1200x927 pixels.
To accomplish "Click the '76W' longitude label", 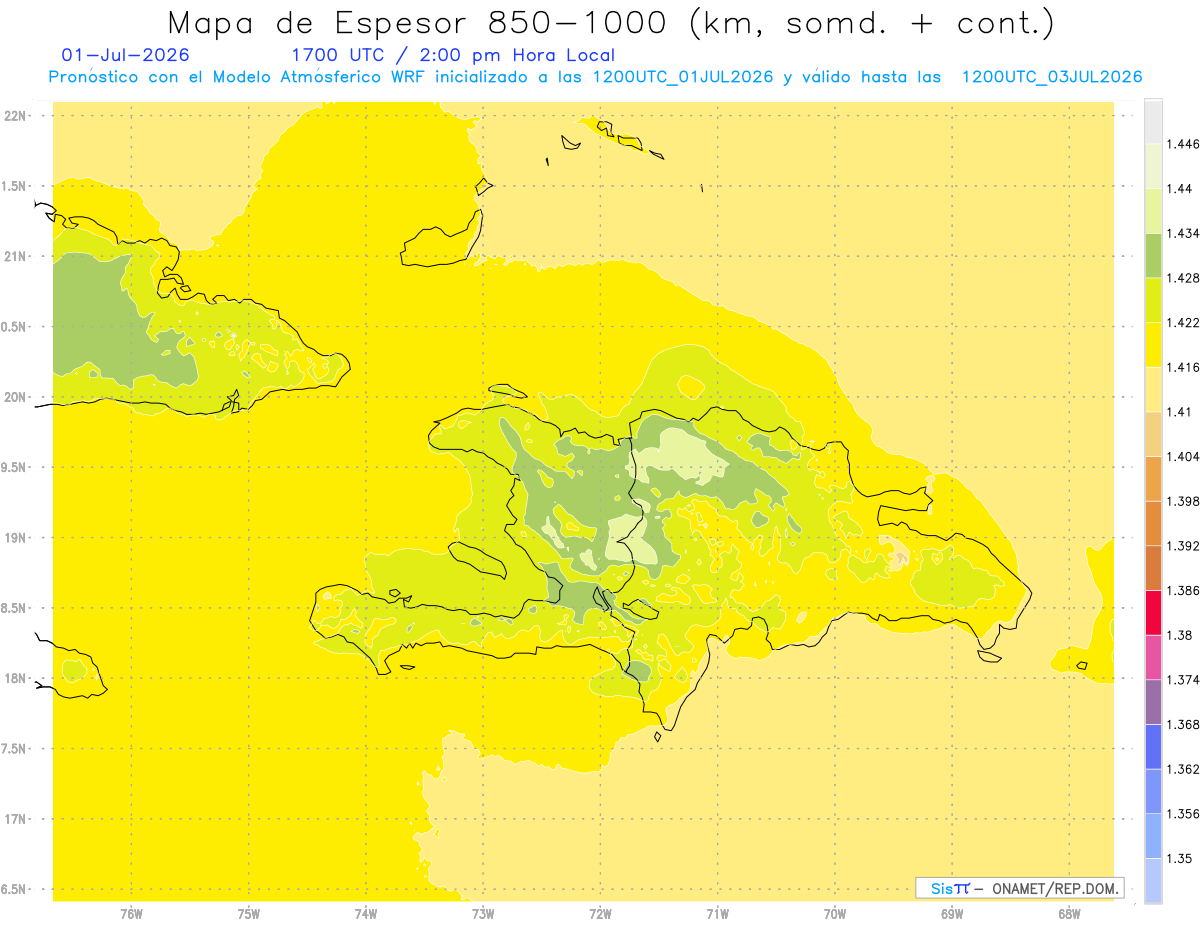I will [x=131, y=914].
